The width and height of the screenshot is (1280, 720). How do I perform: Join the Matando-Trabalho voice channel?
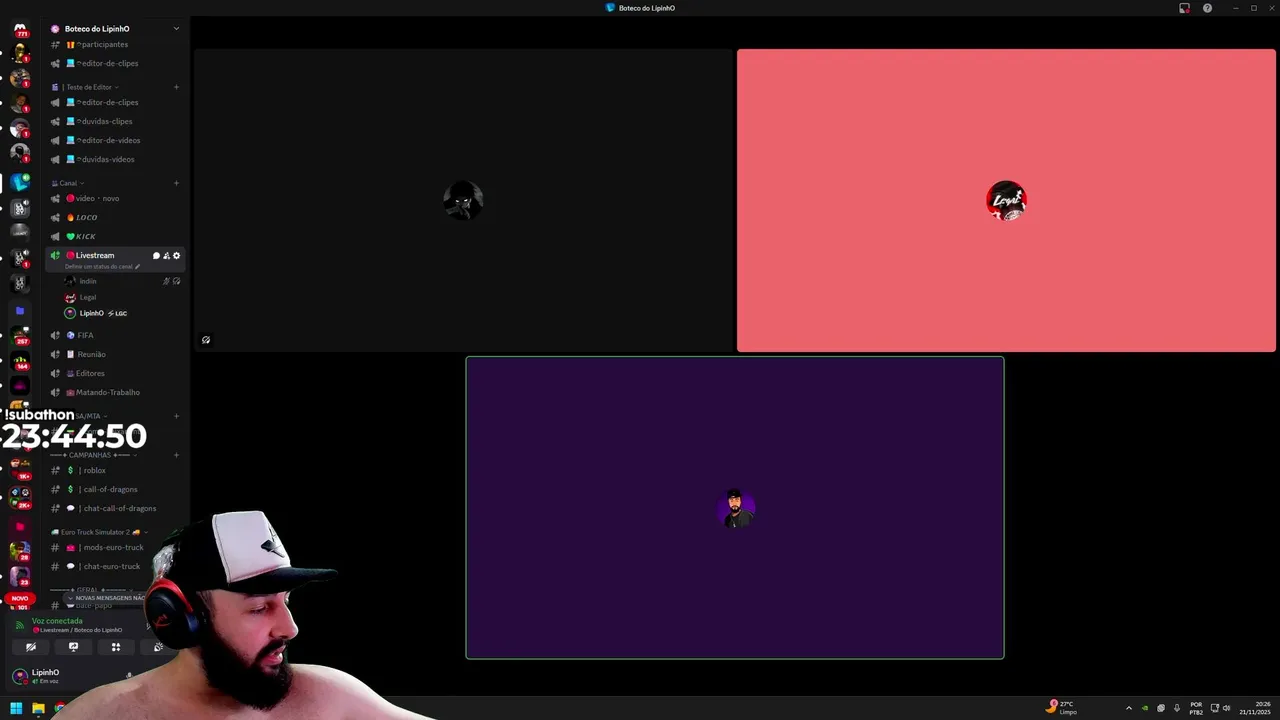(x=115, y=392)
